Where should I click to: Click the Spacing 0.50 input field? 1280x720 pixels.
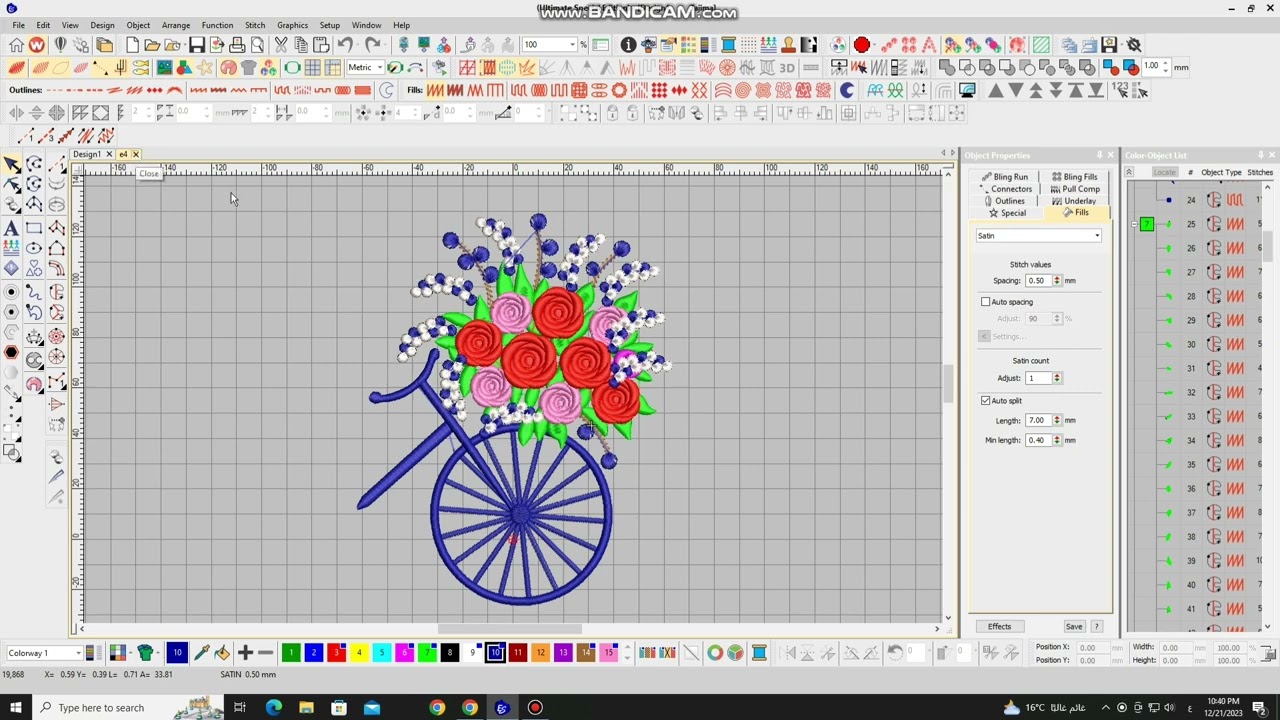tap(1037, 281)
